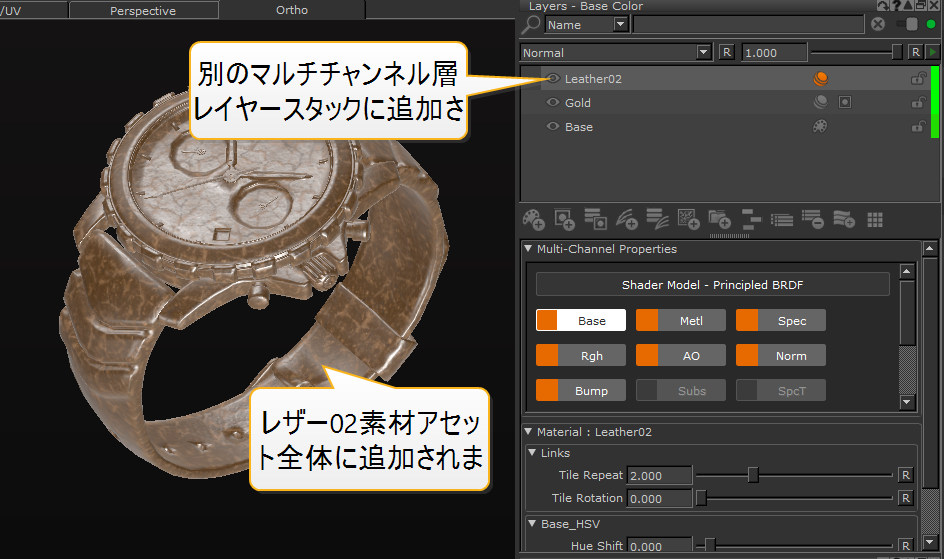The height and width of the screenshot is (559, 944).
Task: Click the mask icon on Gold layer
Action: click(845, 102)
